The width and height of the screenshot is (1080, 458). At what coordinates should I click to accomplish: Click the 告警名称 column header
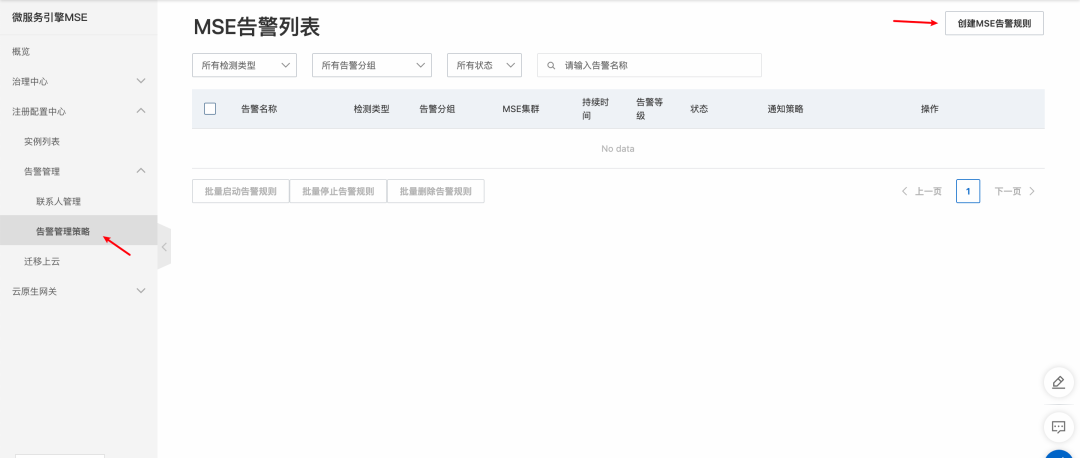[x=259, y=109]
